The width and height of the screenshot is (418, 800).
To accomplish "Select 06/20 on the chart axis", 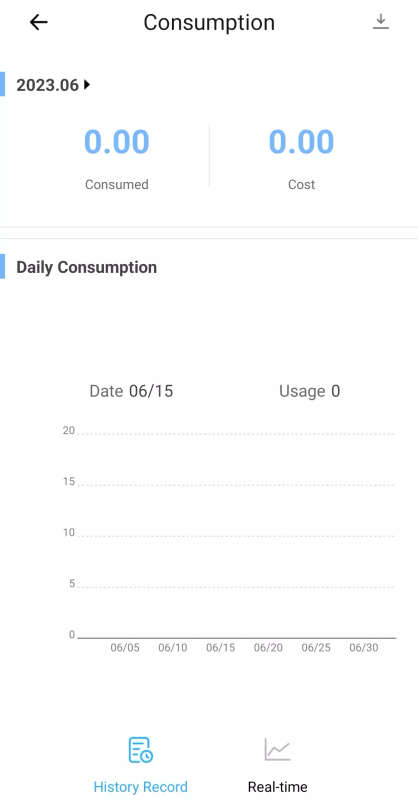I will pyautogui.click(x=268, y=647).
